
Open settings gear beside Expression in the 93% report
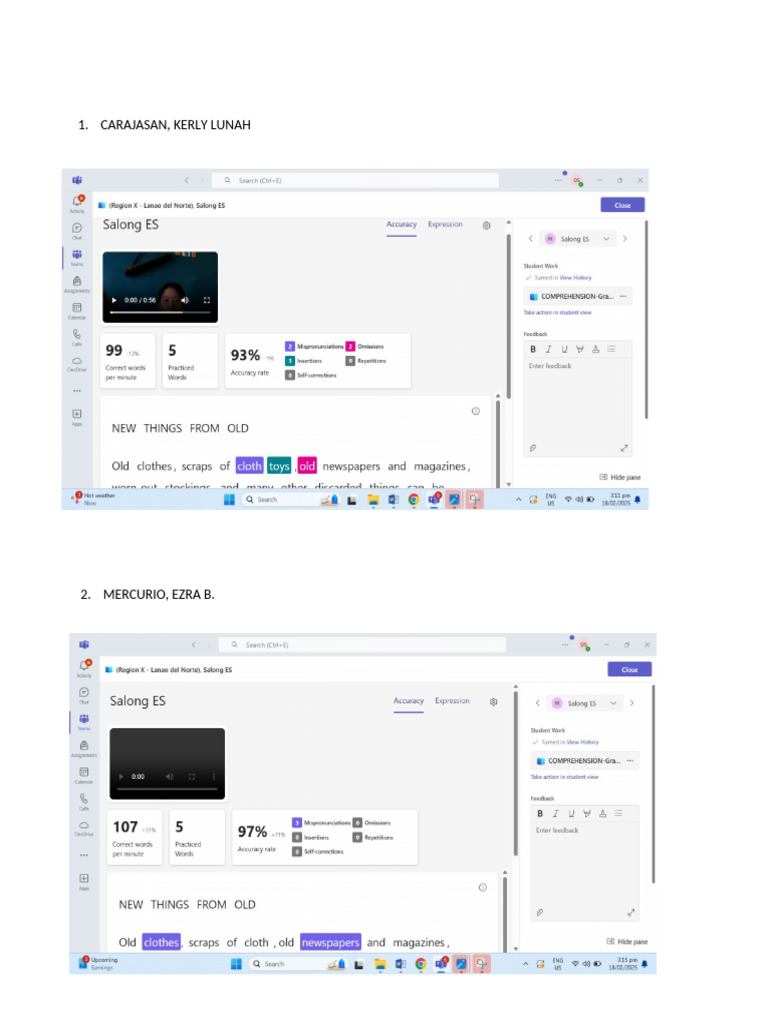coord(487,225)
